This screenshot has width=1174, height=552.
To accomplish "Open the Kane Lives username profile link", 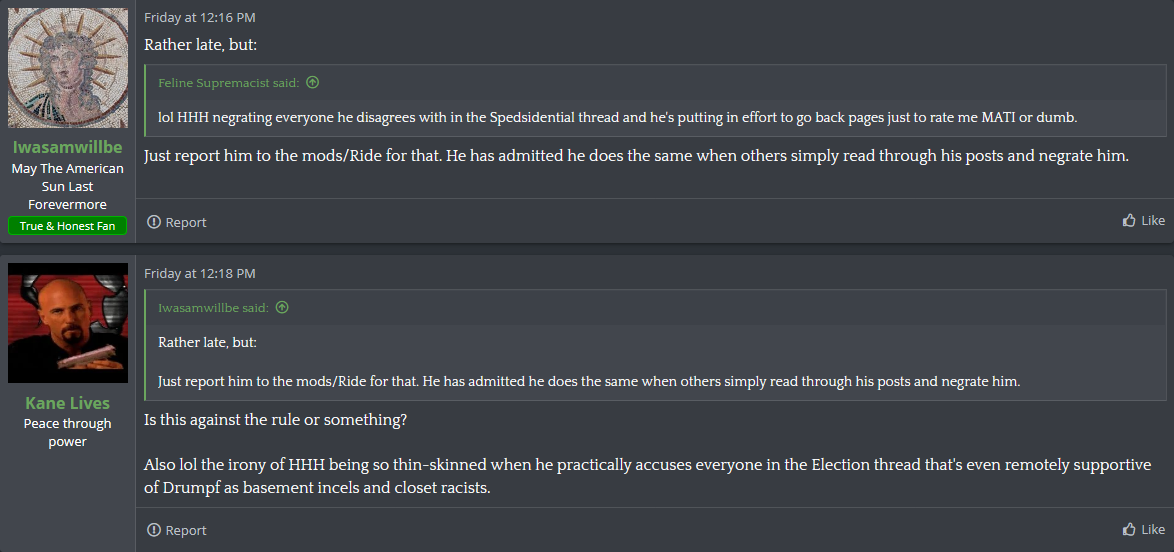I will 67,403.
